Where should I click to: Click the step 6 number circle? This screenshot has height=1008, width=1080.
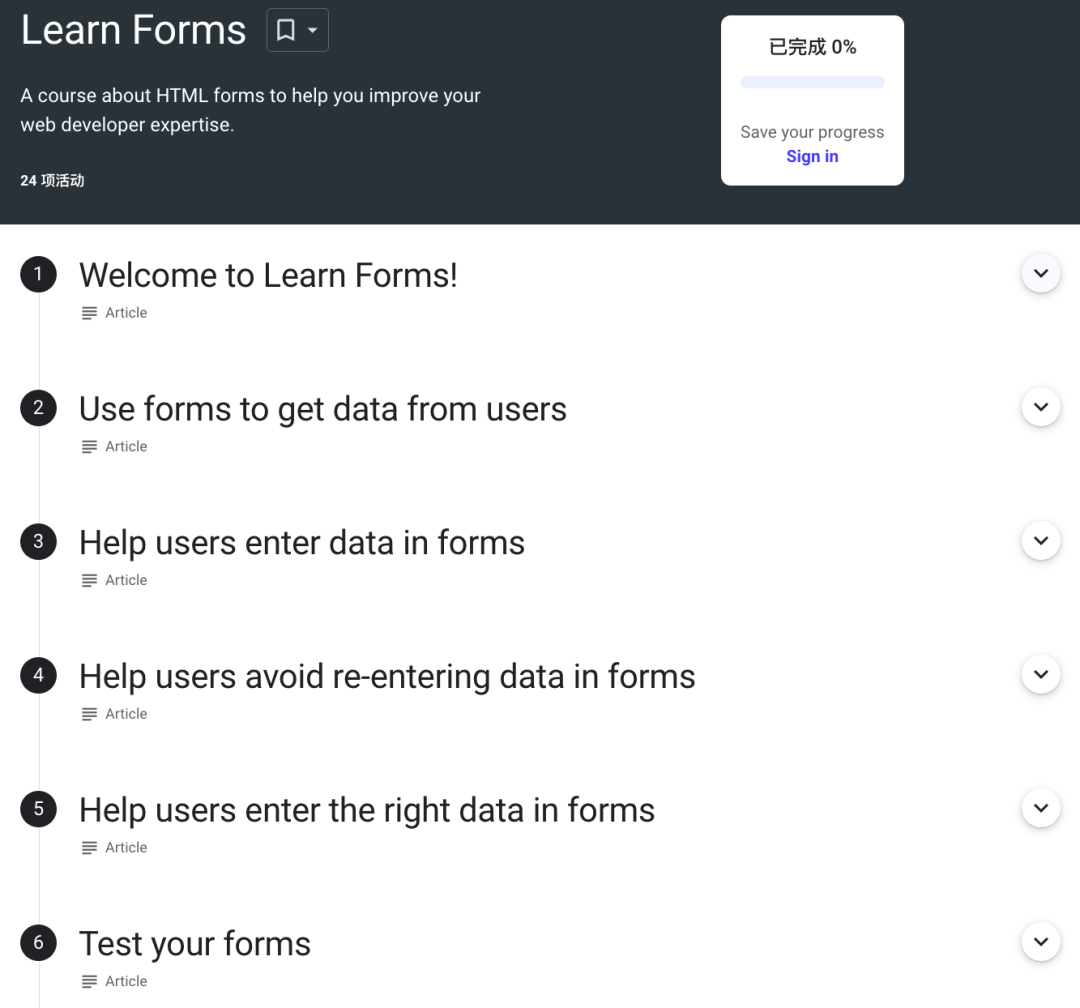pos(39,943)
